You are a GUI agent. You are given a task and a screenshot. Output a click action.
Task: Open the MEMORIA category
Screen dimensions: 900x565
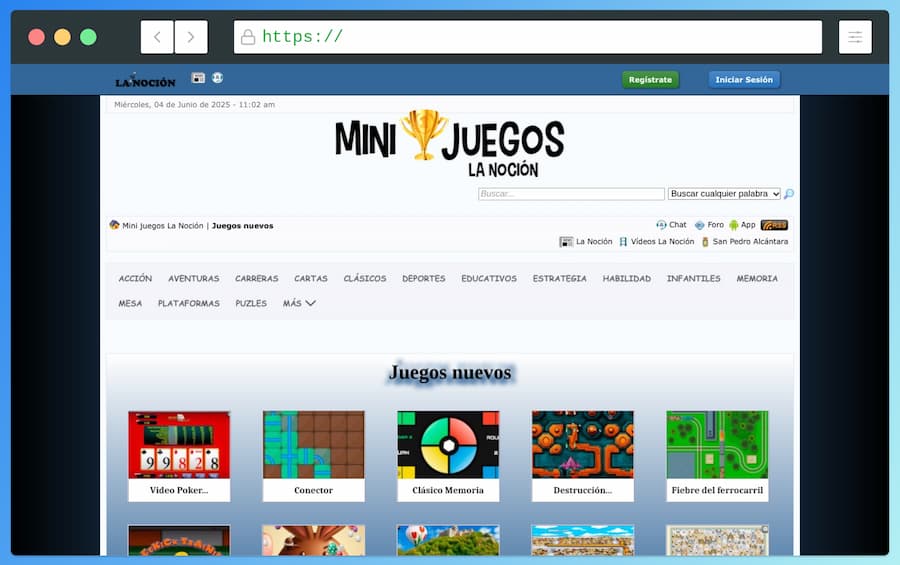[757, 278]
